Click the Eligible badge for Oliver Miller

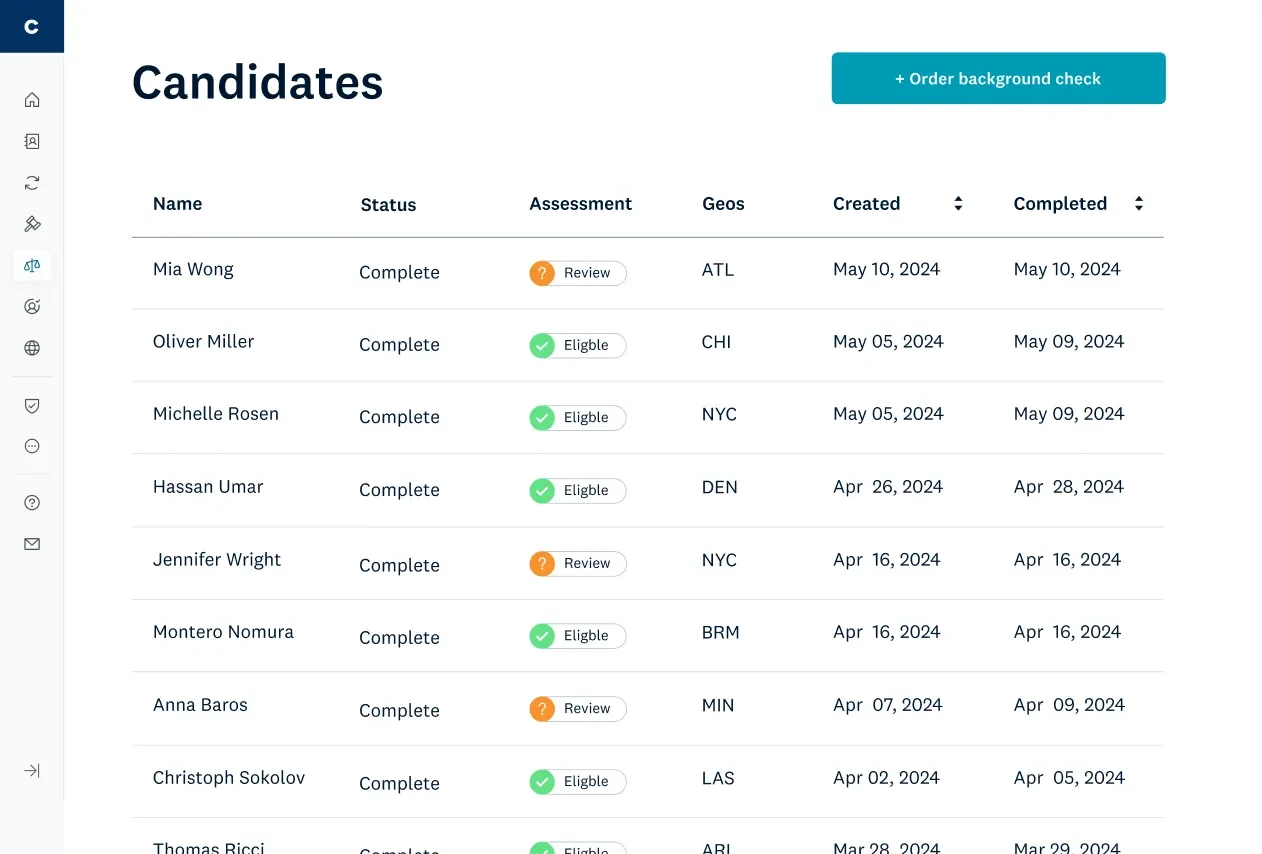pyautogui.click(x=578, y=346)
